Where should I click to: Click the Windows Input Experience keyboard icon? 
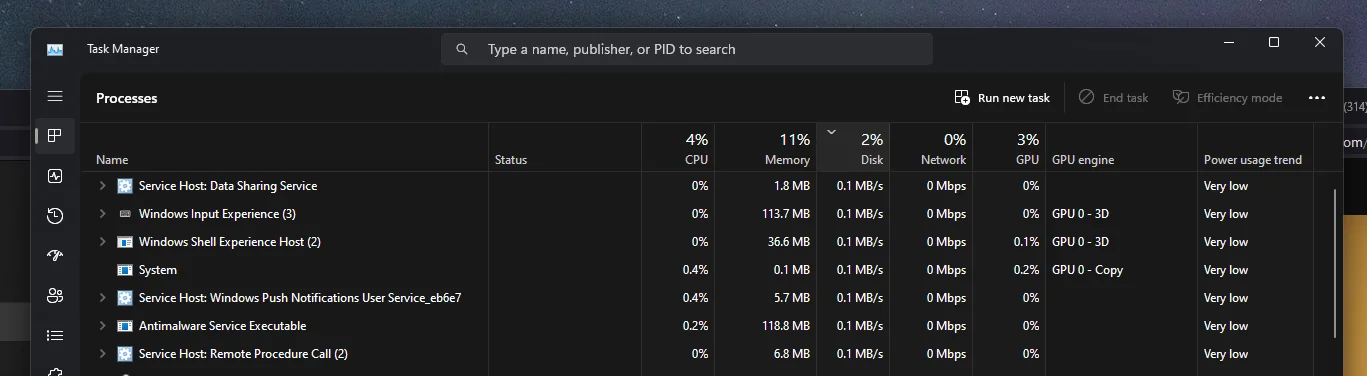(x=125, y=214)
